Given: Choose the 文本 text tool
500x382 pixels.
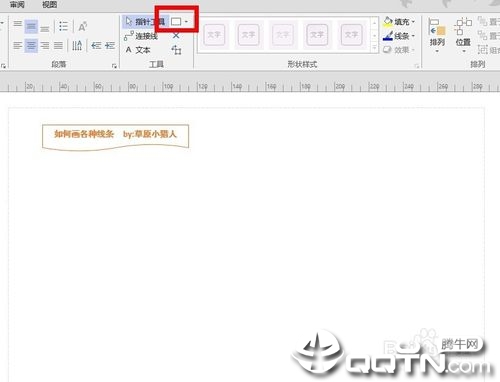Looking at the screenshot, I should [138, 50].
